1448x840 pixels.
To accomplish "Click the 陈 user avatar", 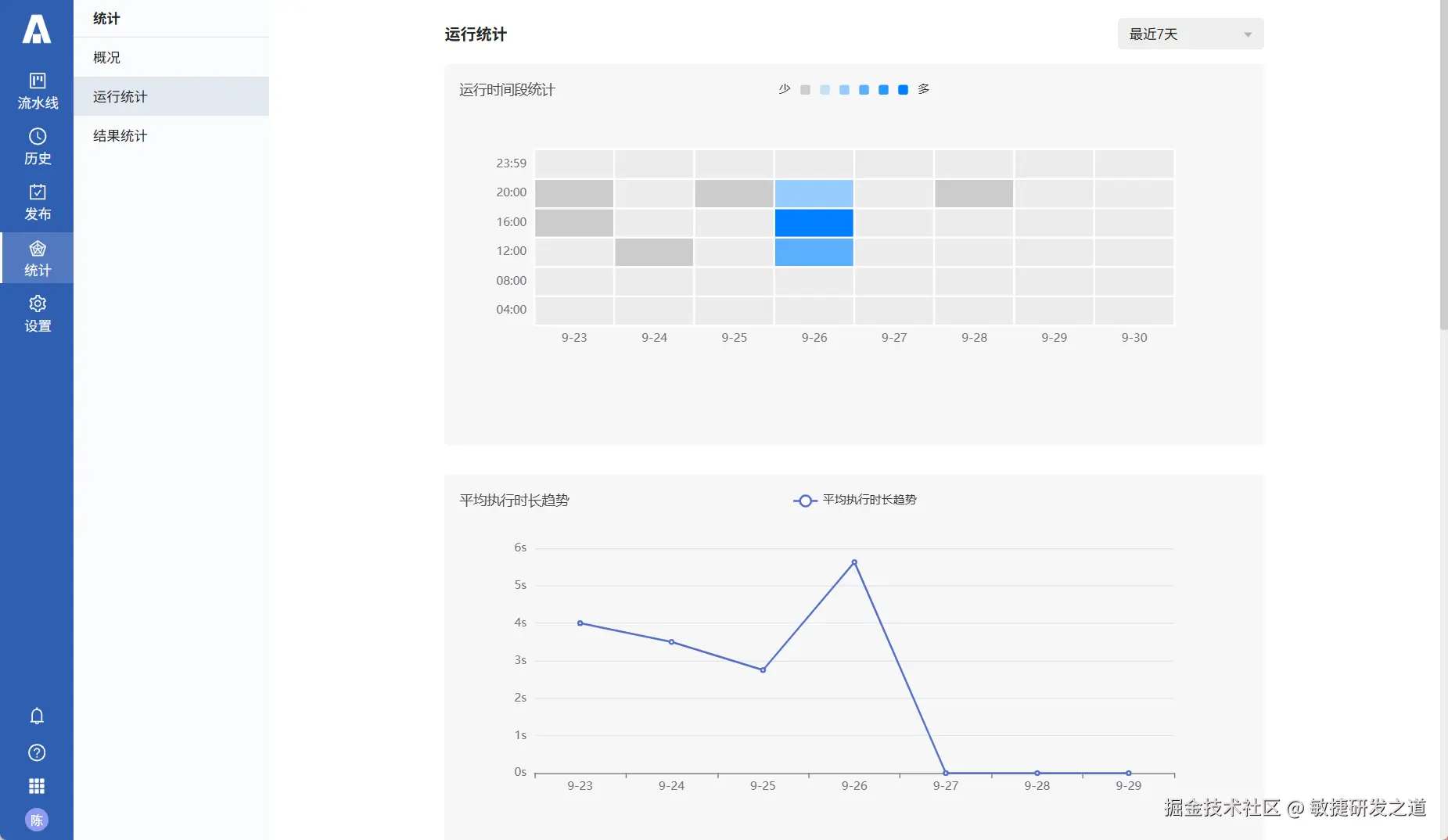I will click(37, 820).
